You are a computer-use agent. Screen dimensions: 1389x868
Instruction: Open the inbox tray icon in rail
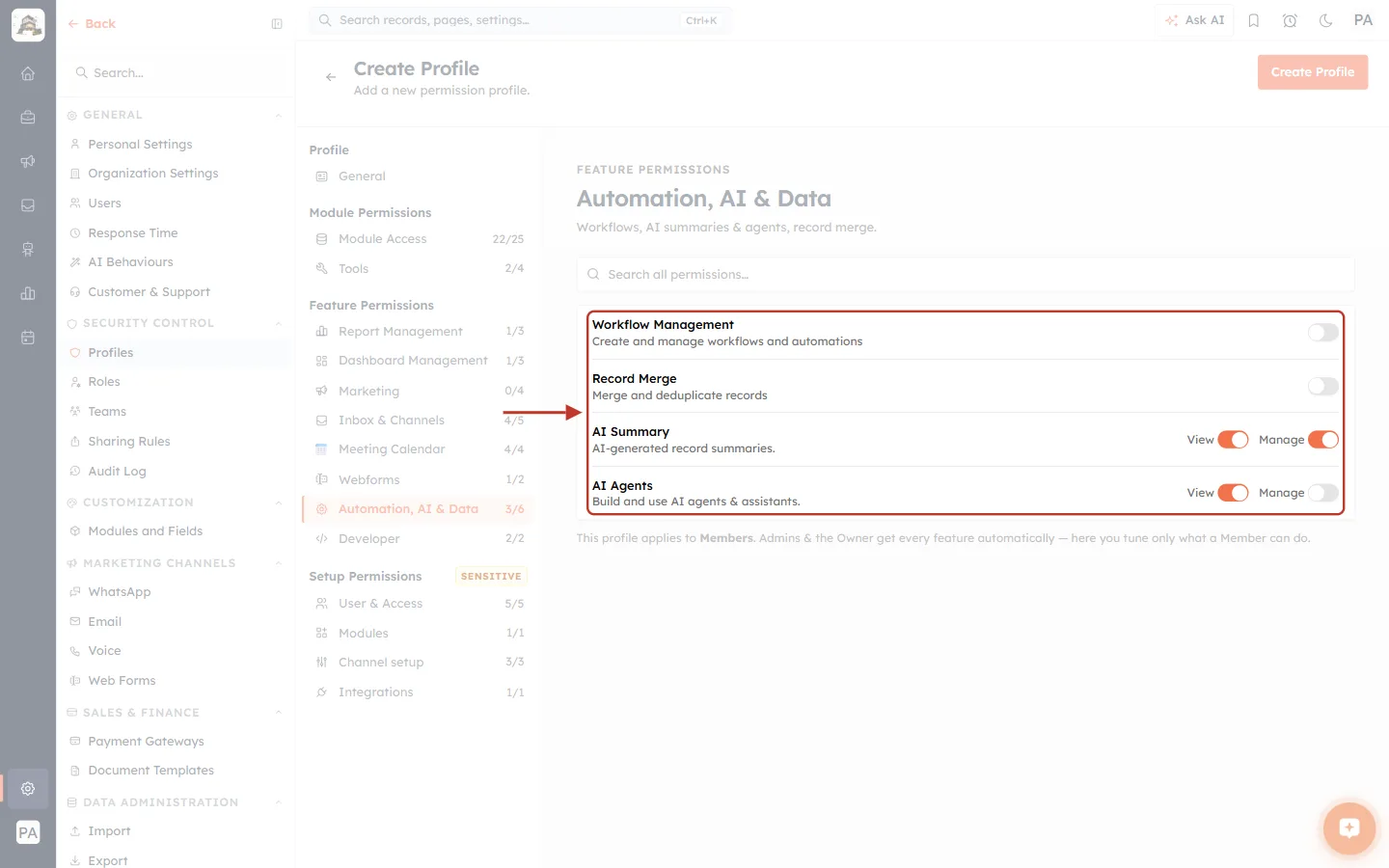(x=28, y=205)
